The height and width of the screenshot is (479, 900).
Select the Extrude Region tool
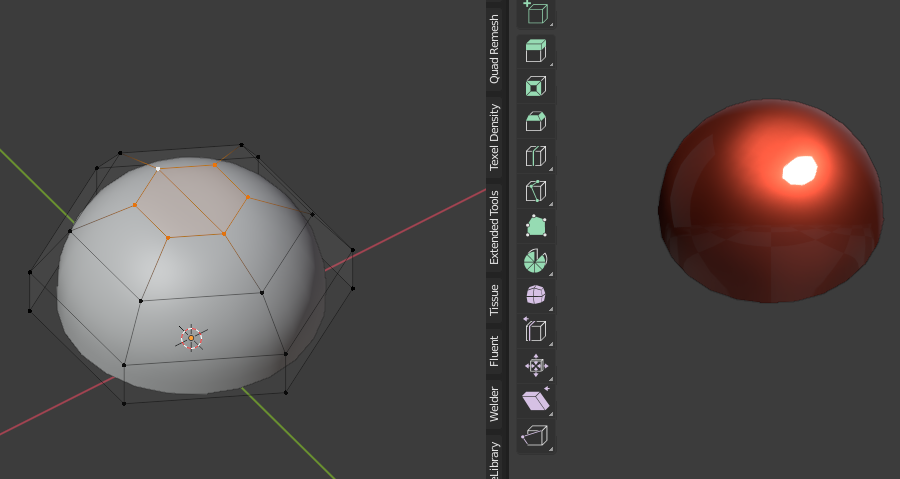pos(536,51)
